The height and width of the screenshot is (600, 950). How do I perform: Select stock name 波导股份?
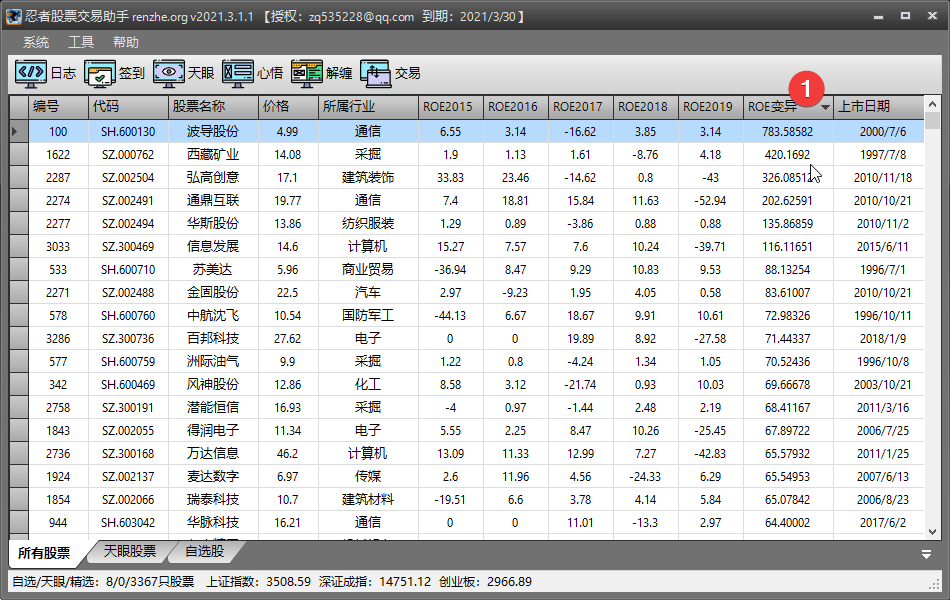coord(213,132)
